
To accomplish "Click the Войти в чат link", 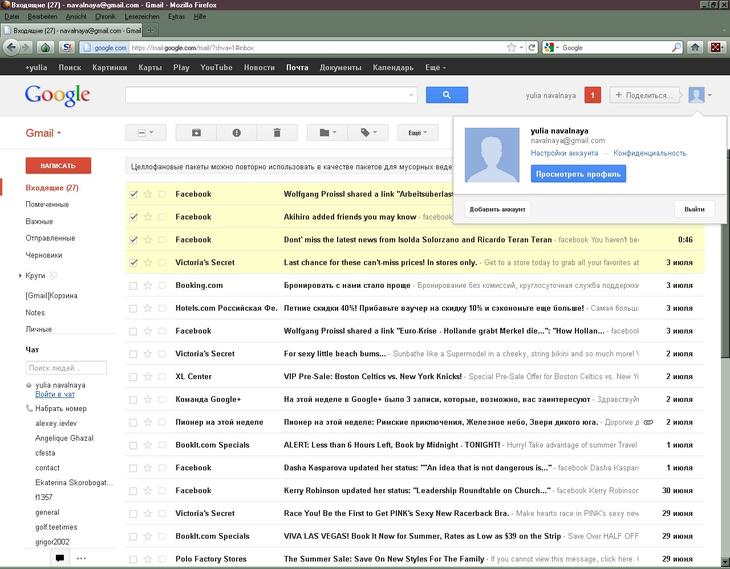I will coord(55,394).
